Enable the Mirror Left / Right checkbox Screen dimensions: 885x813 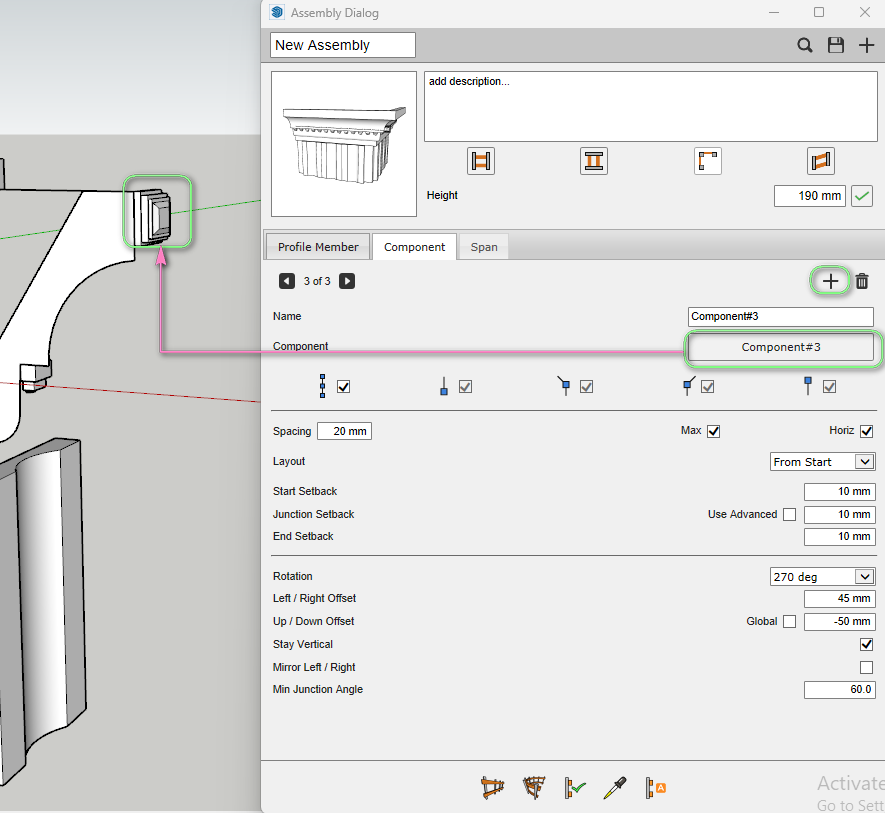866,668
